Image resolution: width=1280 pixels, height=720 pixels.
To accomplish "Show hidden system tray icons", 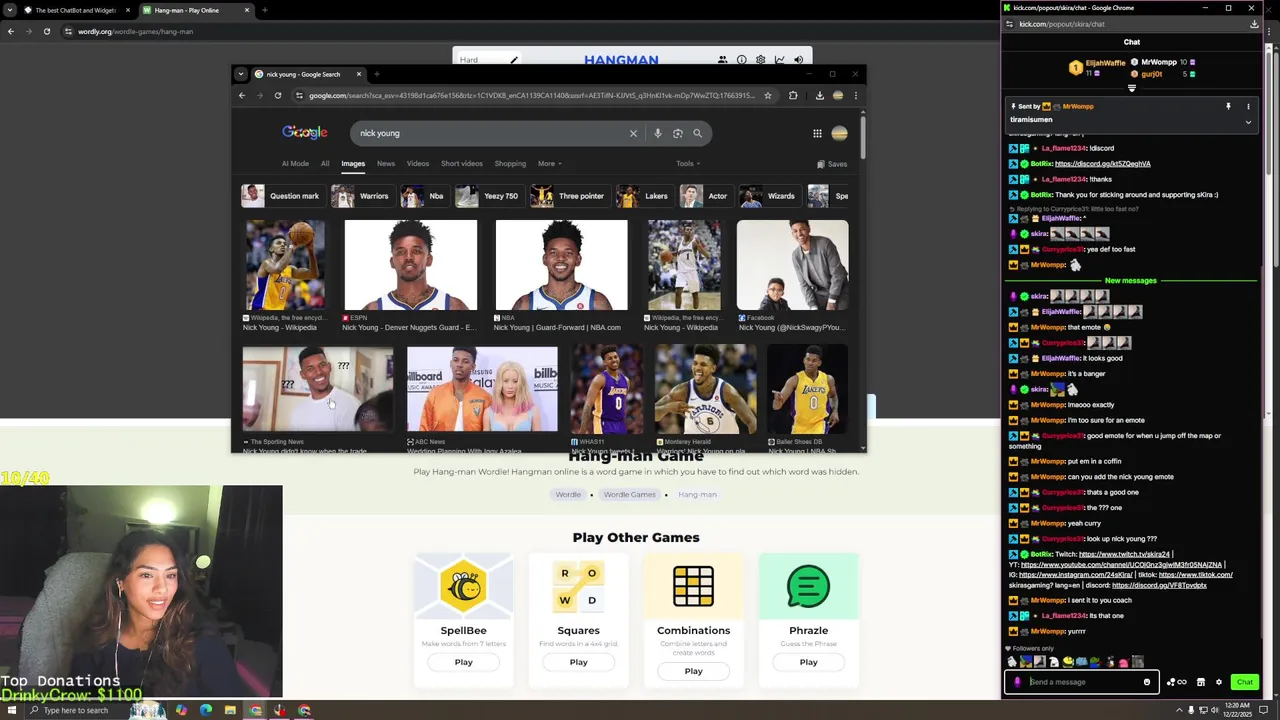I will [x=1178, y=710].
